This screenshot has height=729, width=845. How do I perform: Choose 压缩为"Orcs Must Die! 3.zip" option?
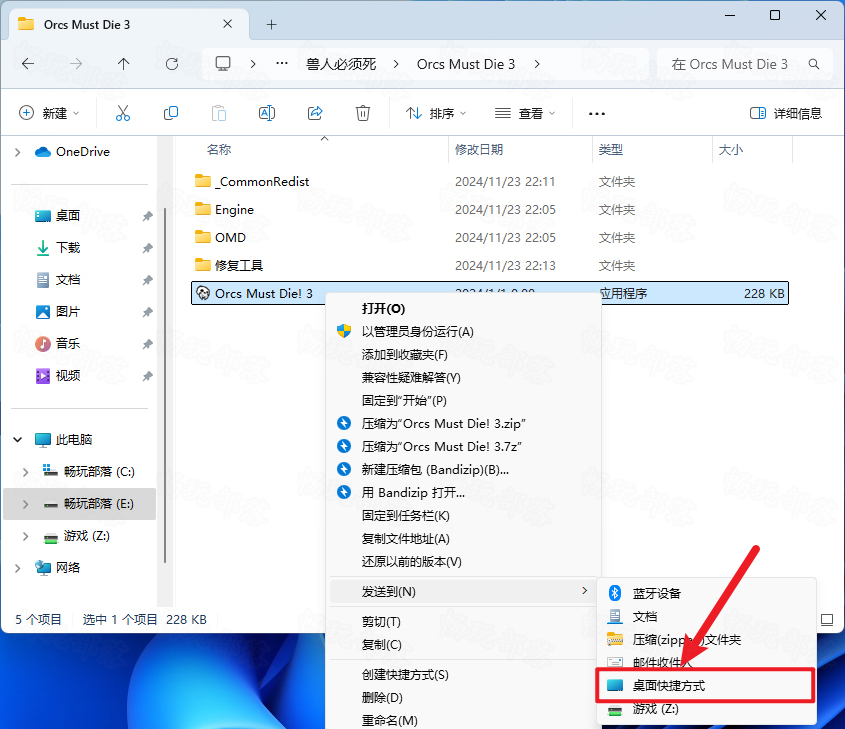click(465, 423)
